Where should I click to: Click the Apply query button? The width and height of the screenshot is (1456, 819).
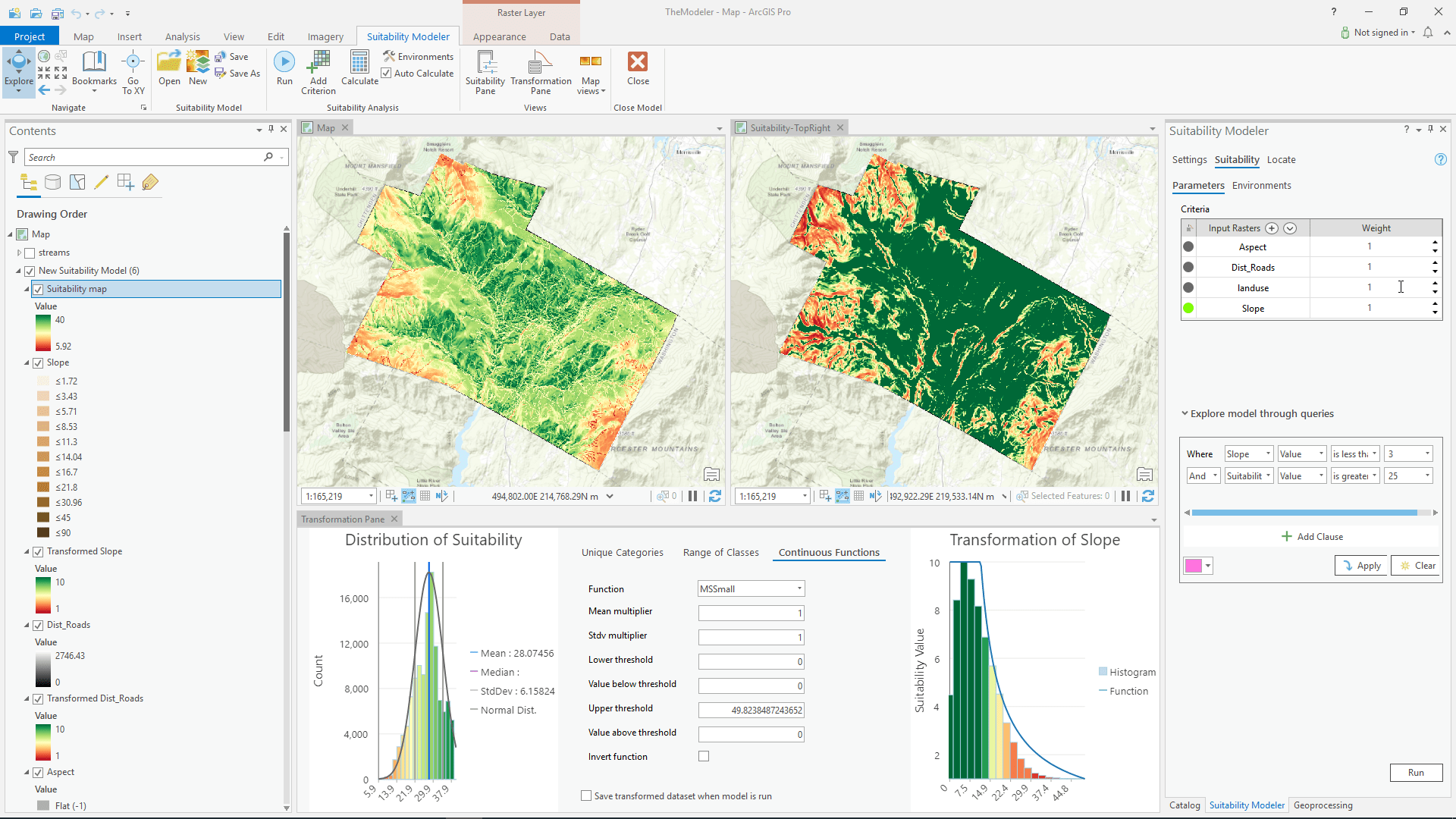coord(1361,566)
